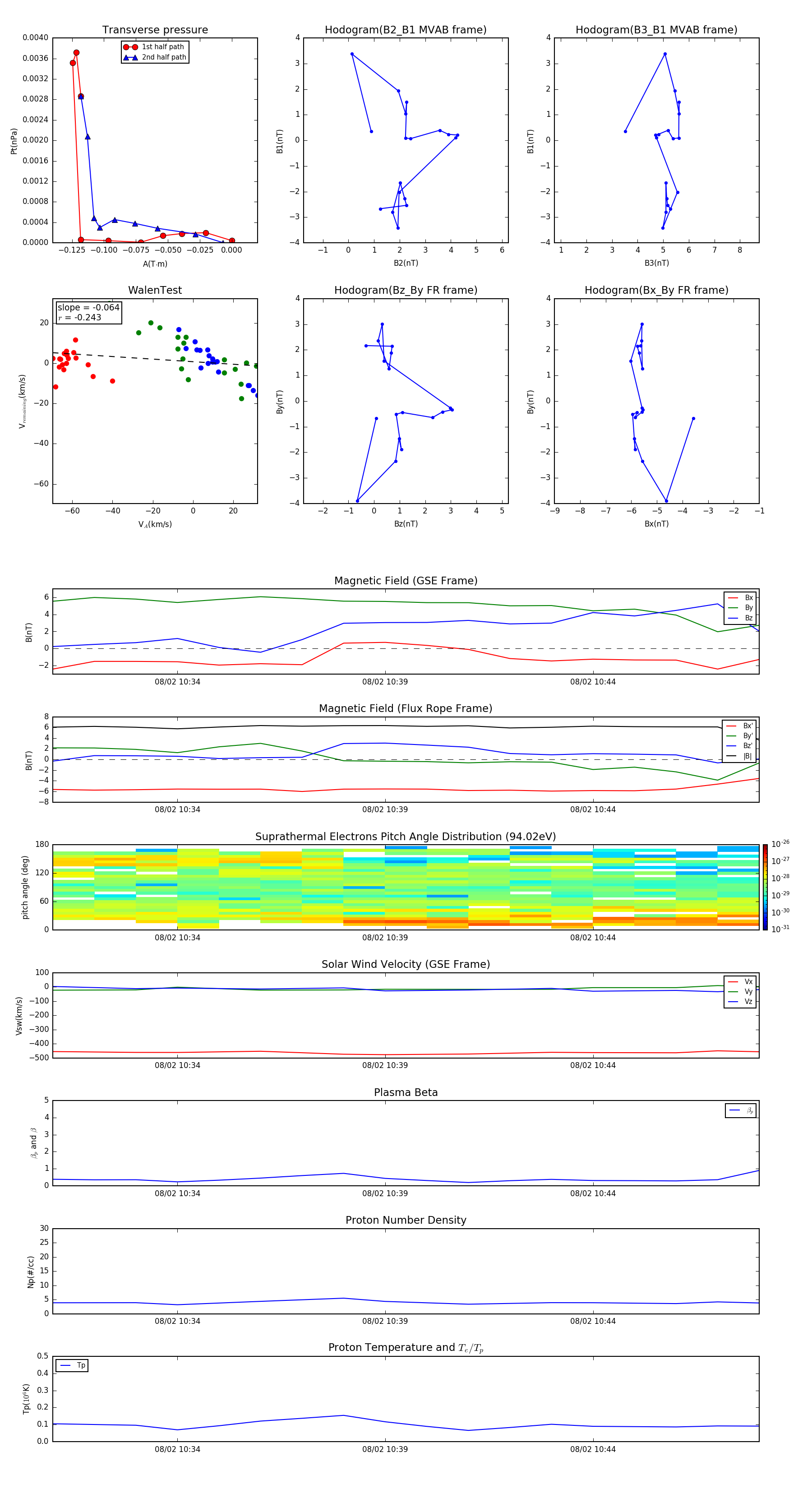This screenshot has height=1489, width=812.
Task: Click the βp legend in Plasma Beta
Action: (x=741, y=1110)
